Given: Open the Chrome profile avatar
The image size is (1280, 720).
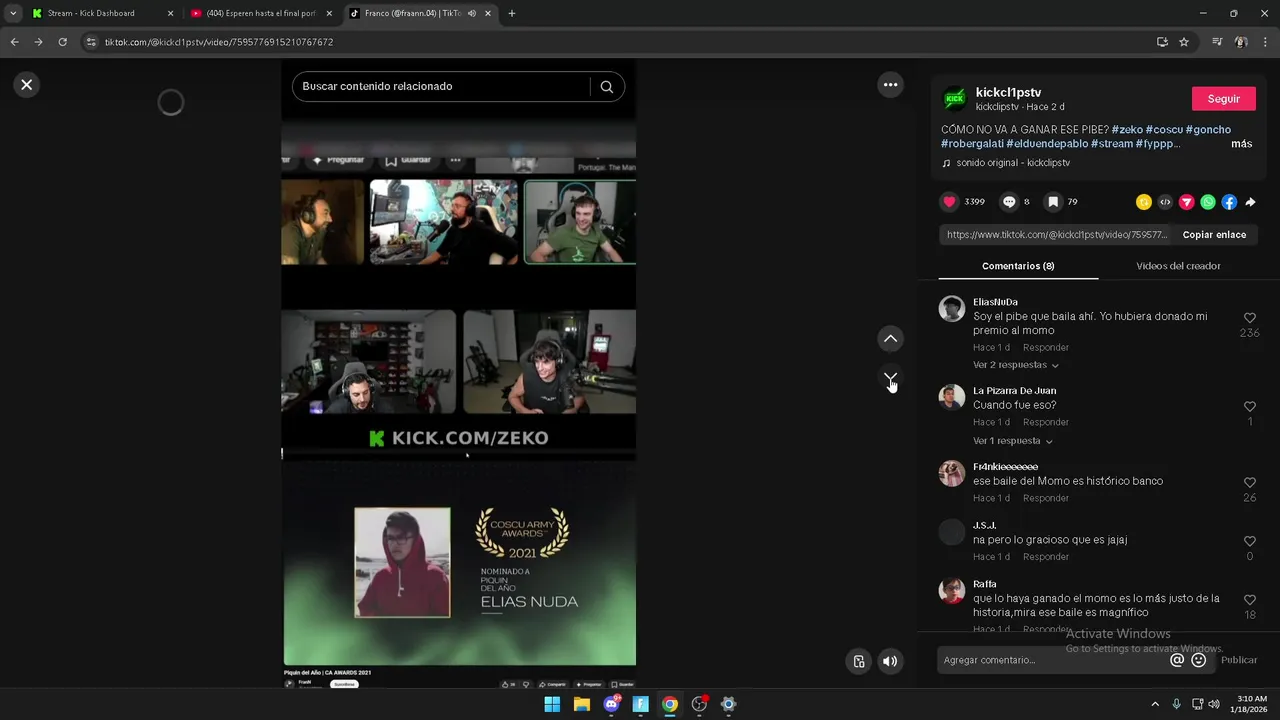Looking at the screenshot, I should 1241,42.
